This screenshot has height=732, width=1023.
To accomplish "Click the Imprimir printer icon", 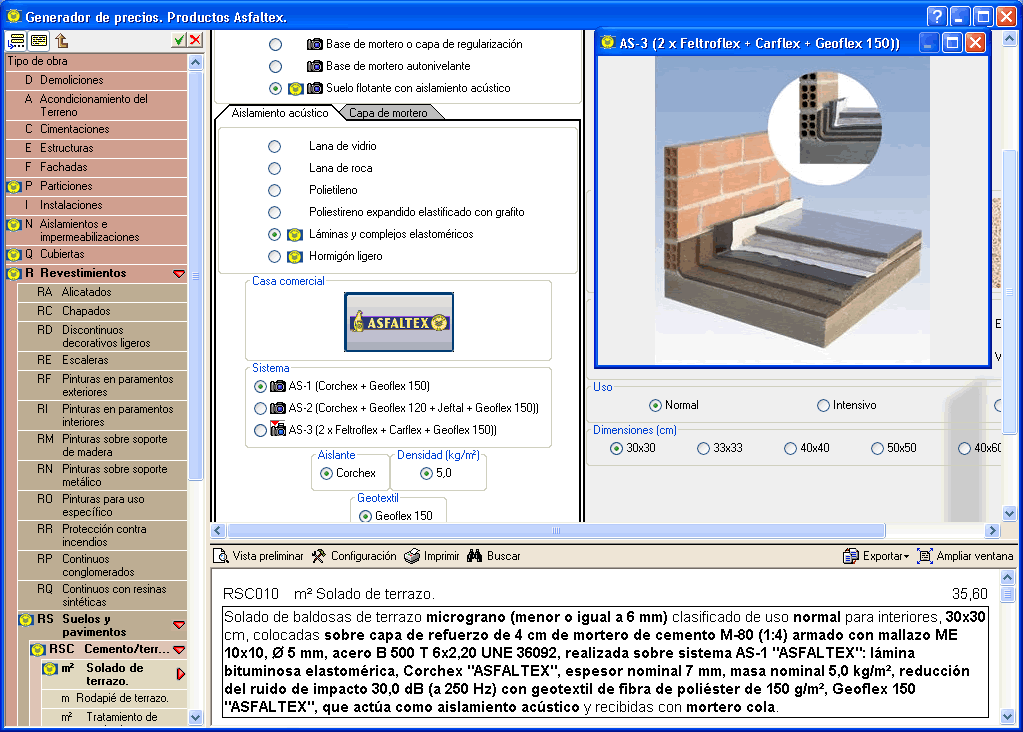I will [x=412, y=556].
